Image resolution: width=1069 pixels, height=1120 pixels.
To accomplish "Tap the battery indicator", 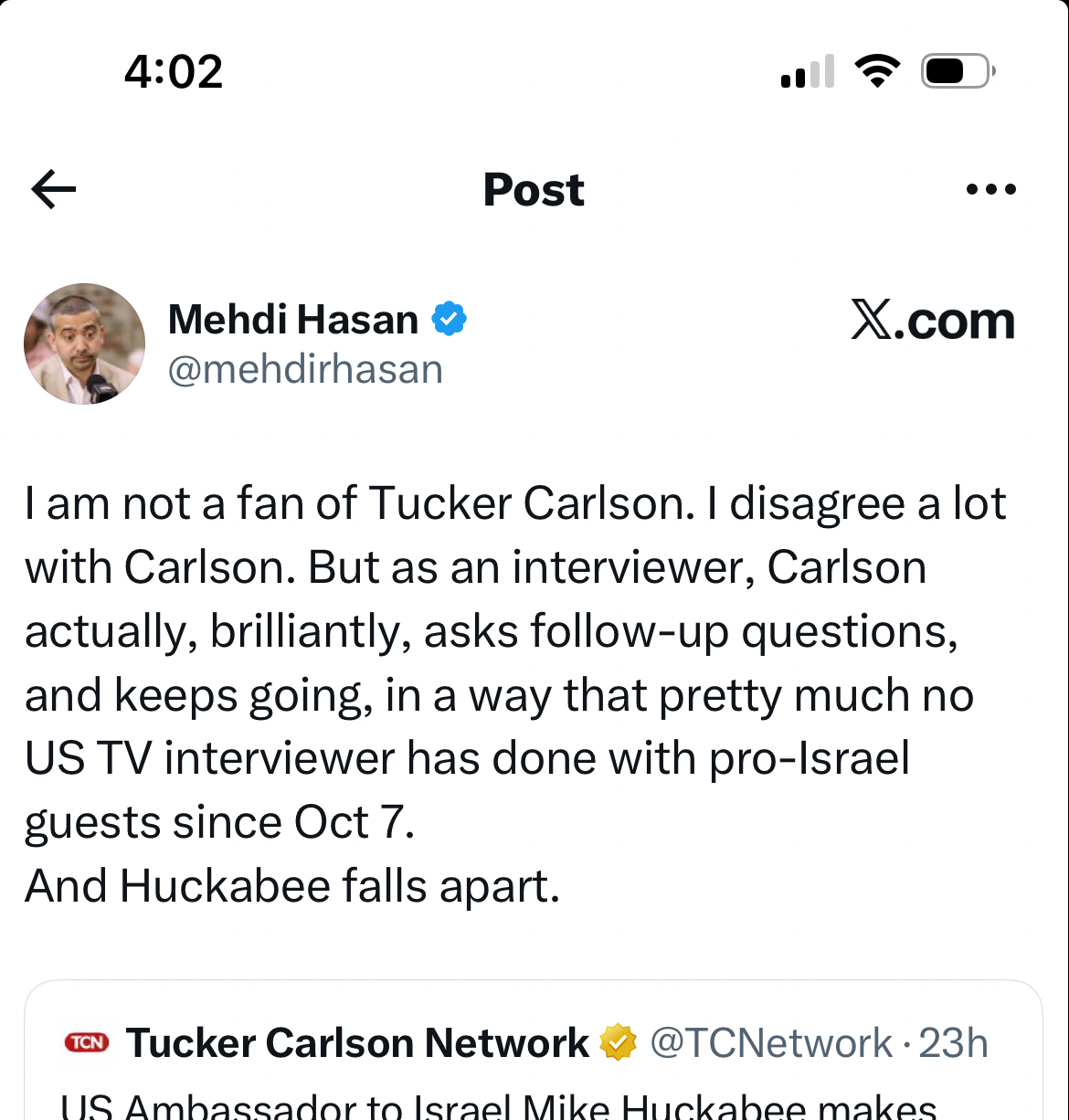I will [957, 71].
